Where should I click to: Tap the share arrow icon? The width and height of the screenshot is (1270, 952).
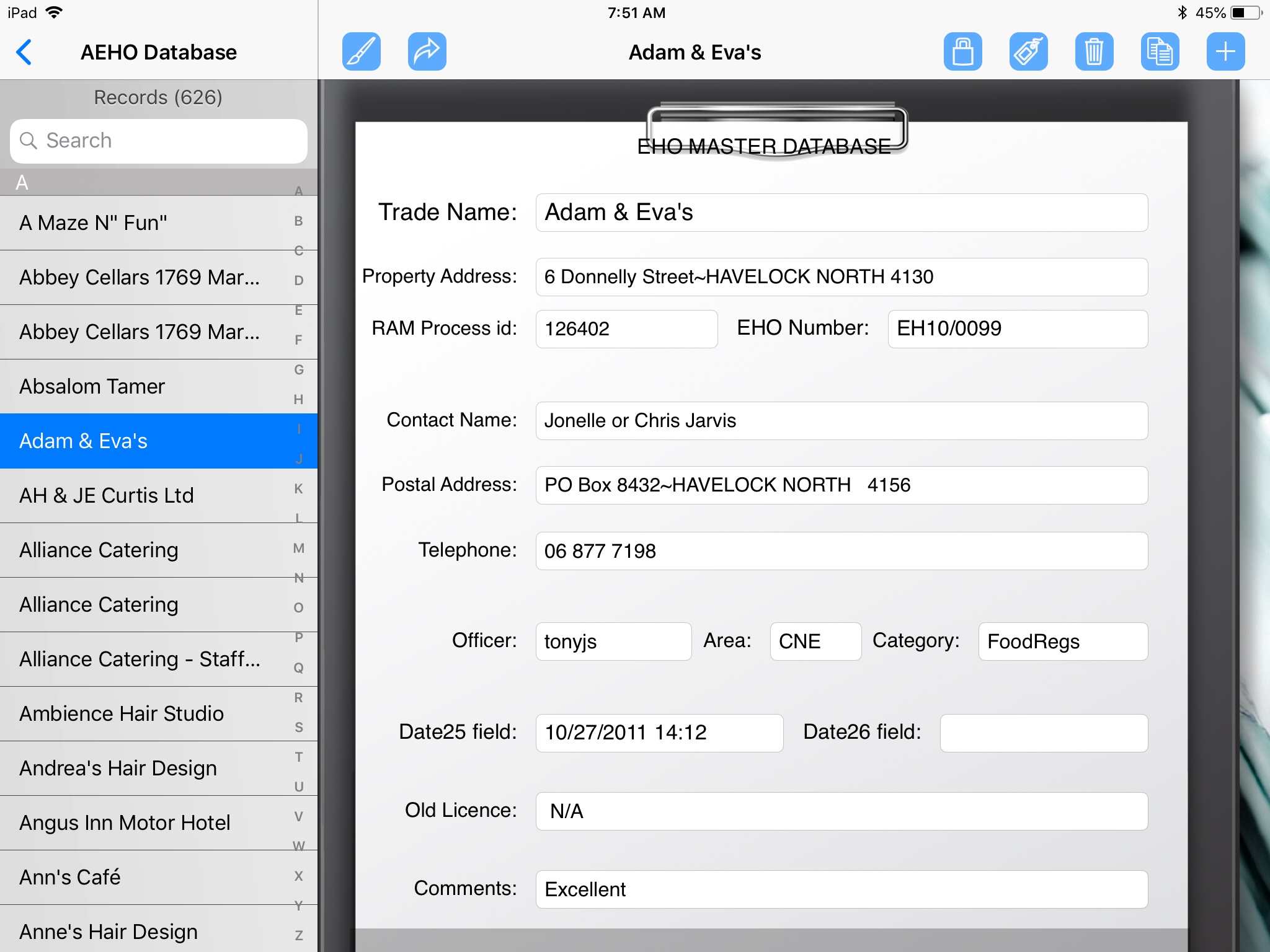tap(427, 51)
